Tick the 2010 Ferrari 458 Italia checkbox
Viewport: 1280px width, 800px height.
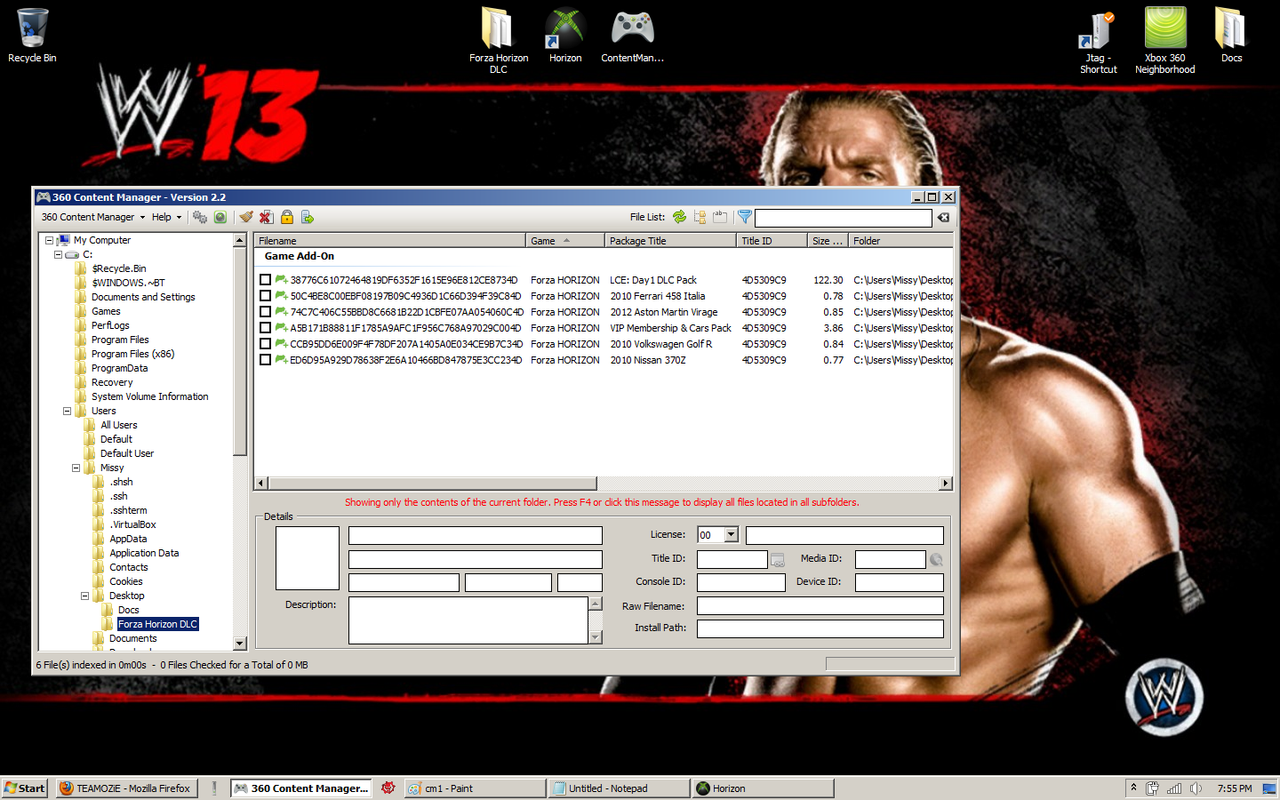(265, 296)
